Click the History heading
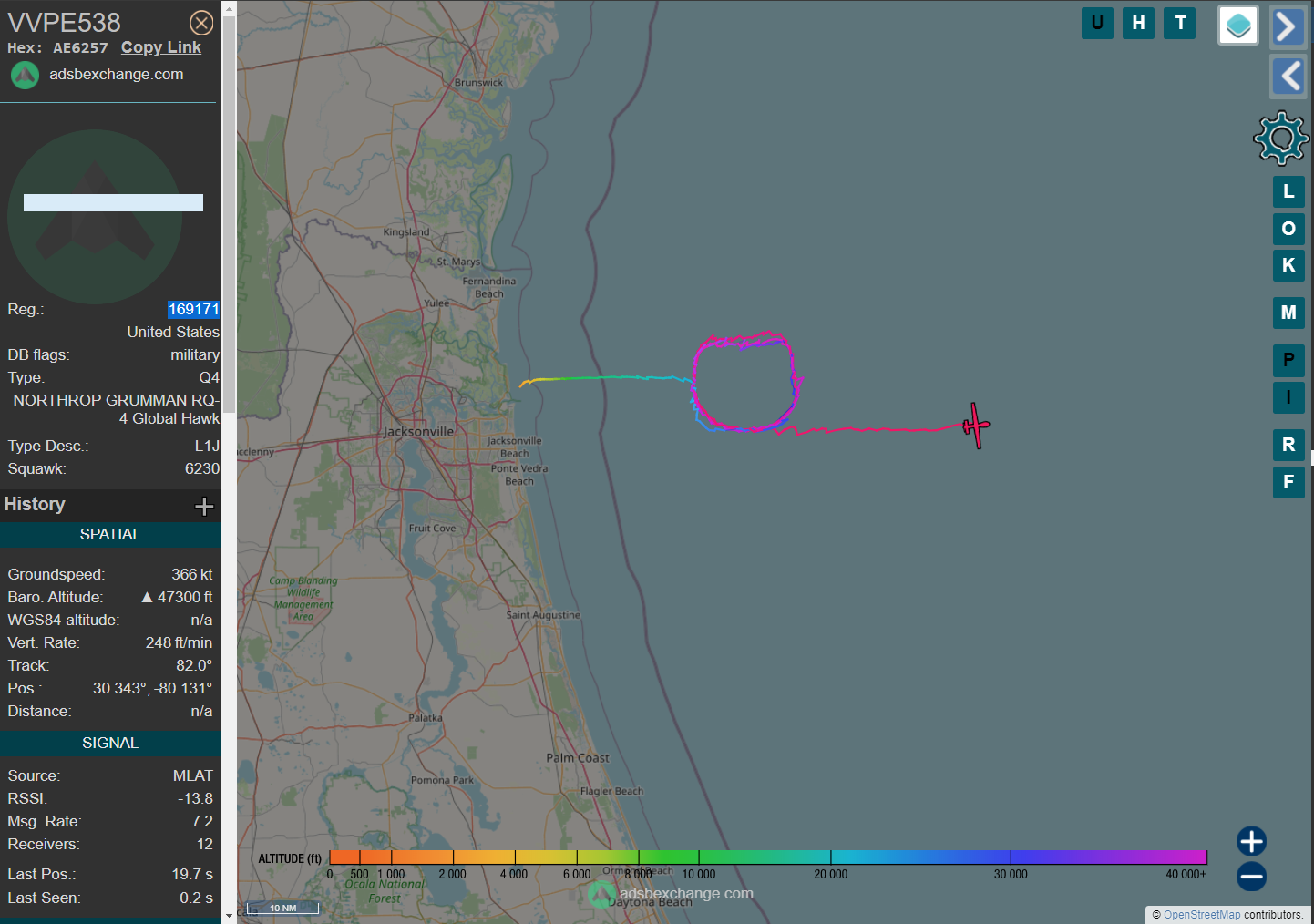Viewport: 1314px width, 924px height. pos(35,504)
